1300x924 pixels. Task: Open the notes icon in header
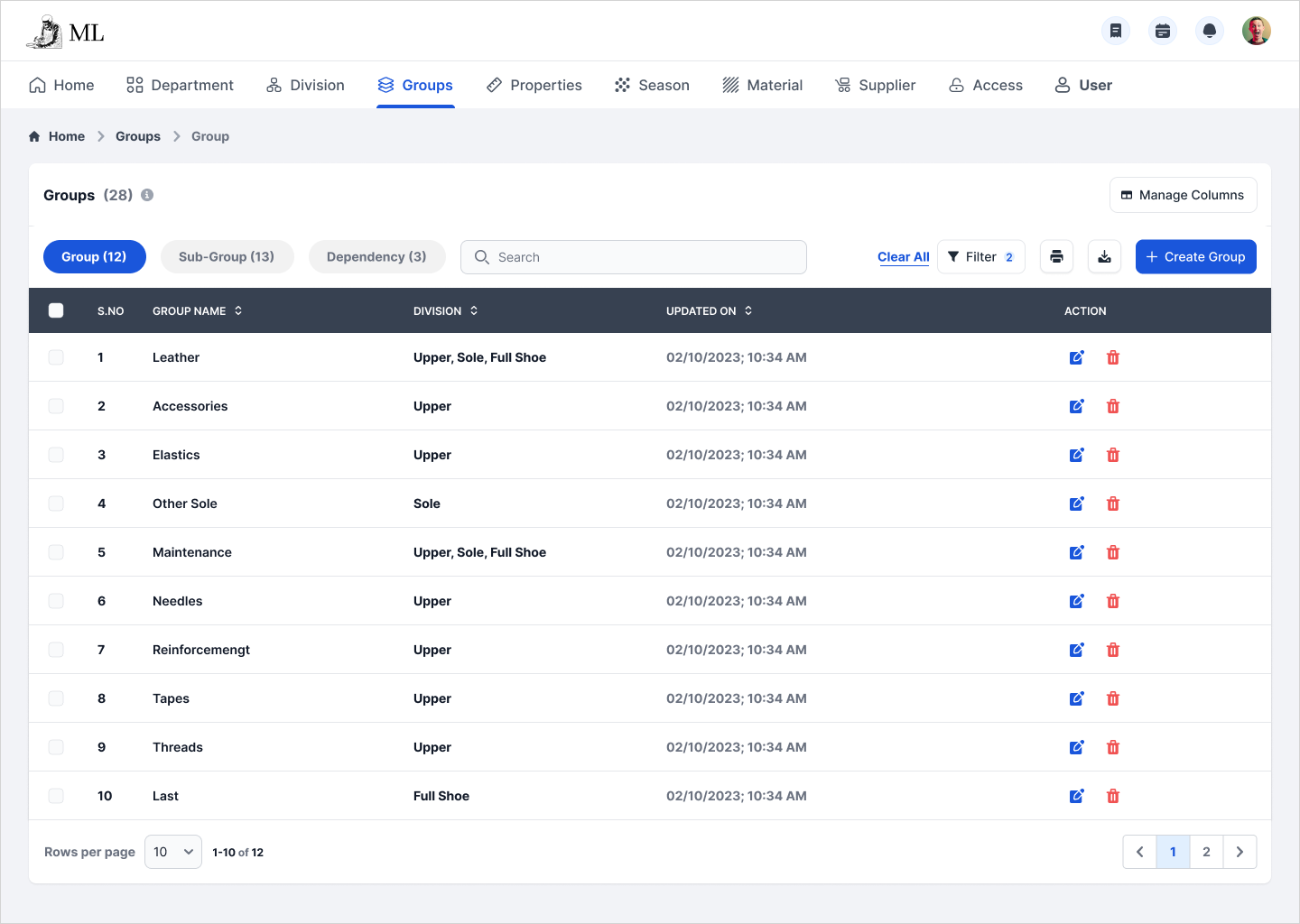coord(1116,31)
